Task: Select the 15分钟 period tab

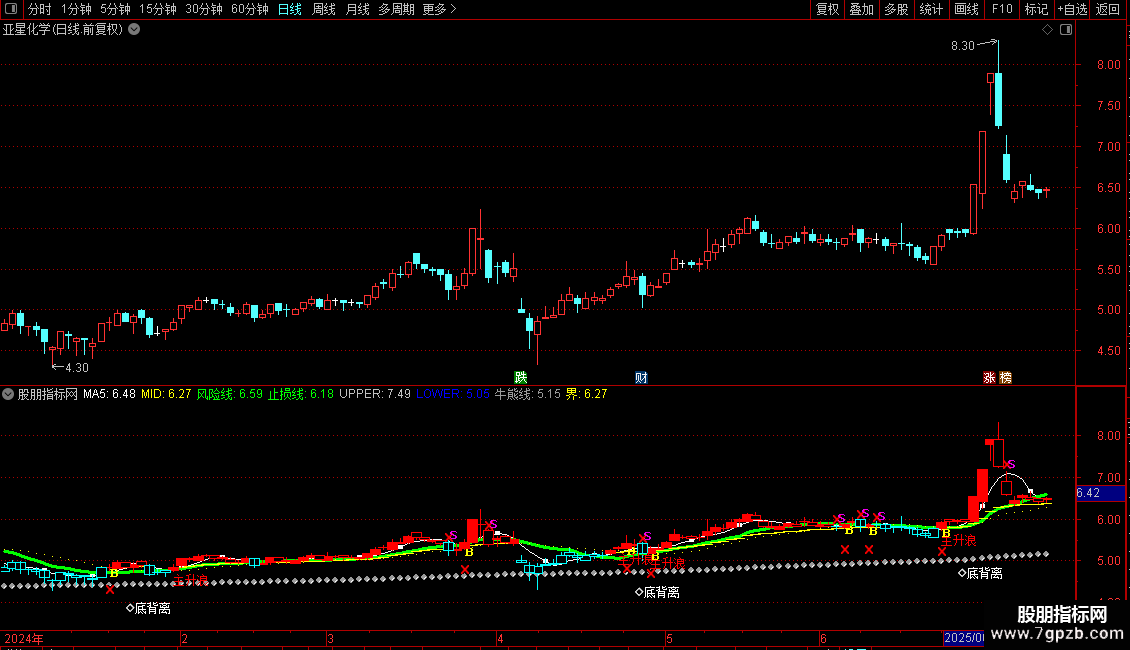Action: 158,9
